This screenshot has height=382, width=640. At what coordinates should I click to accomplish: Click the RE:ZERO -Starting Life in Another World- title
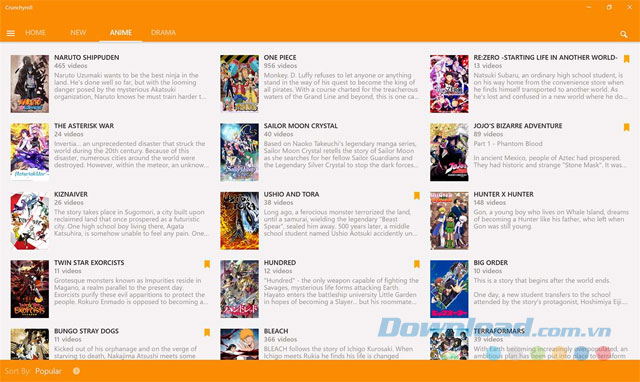click(545, 58)
